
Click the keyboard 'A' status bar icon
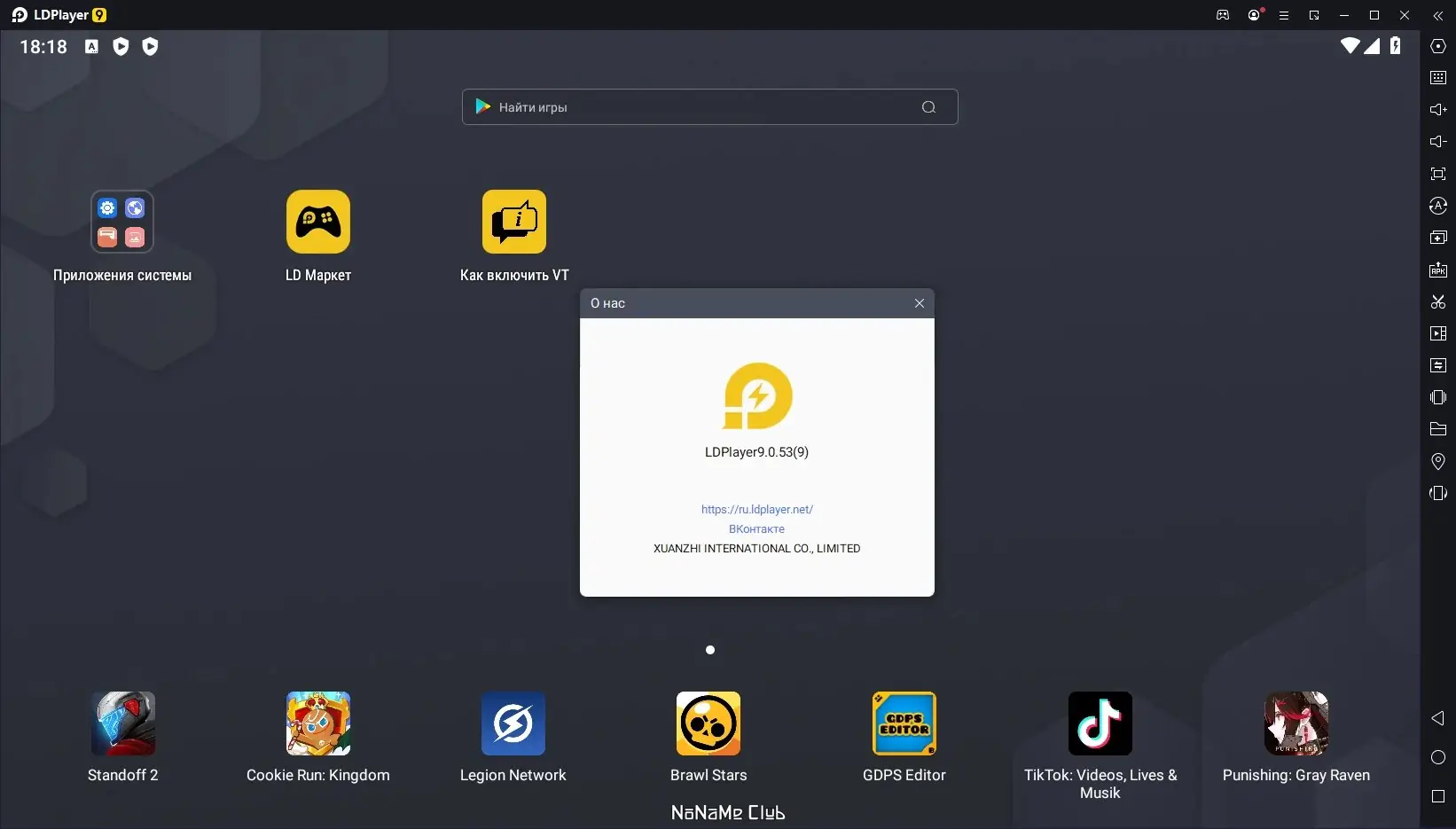tap(91, 46)
